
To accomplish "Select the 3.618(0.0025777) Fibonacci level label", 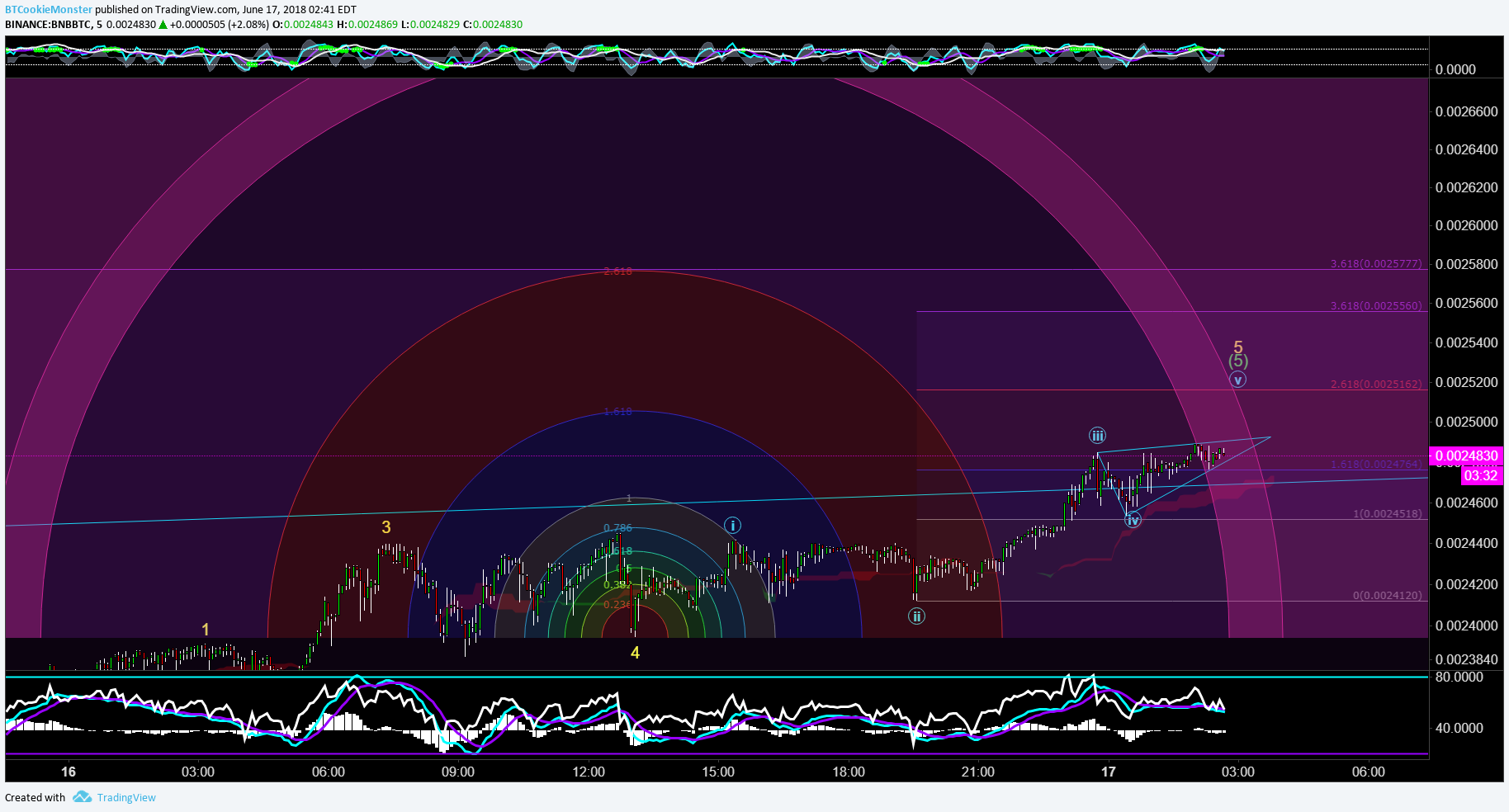I will (1376, 264).
